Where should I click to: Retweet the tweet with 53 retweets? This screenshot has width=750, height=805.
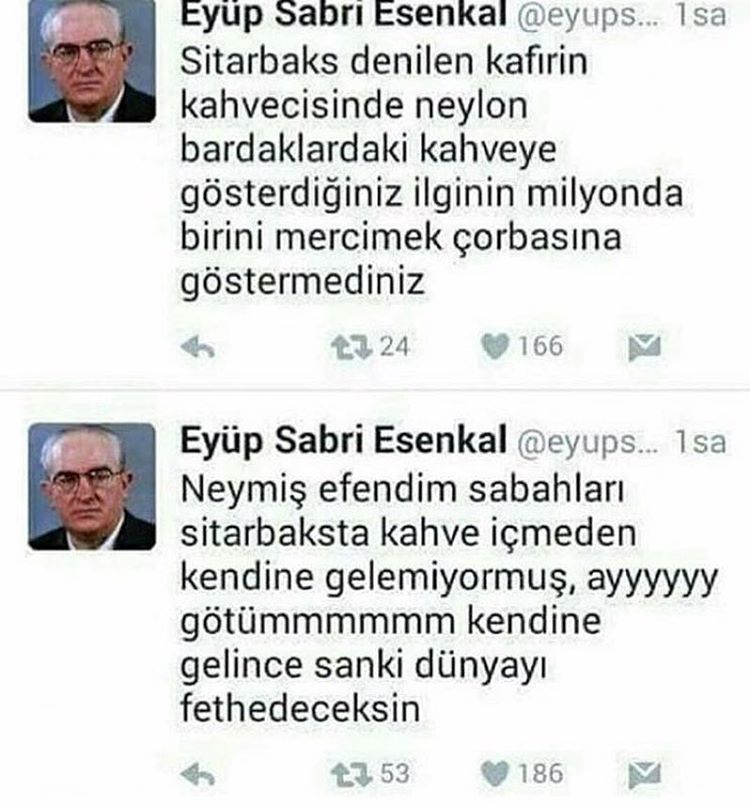352,774
